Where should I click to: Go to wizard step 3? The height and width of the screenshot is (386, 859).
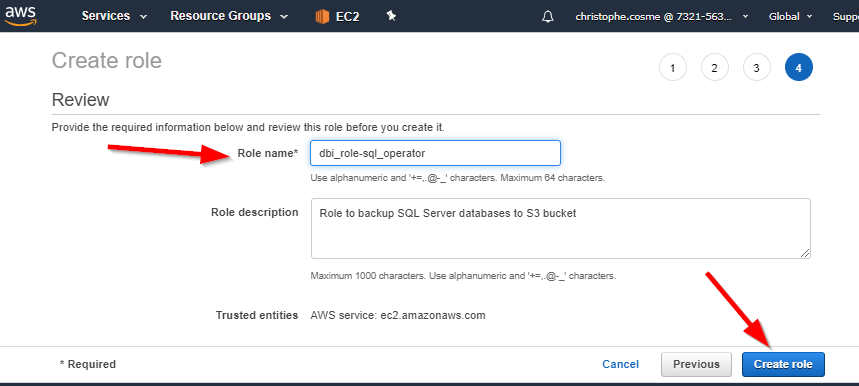757,68
